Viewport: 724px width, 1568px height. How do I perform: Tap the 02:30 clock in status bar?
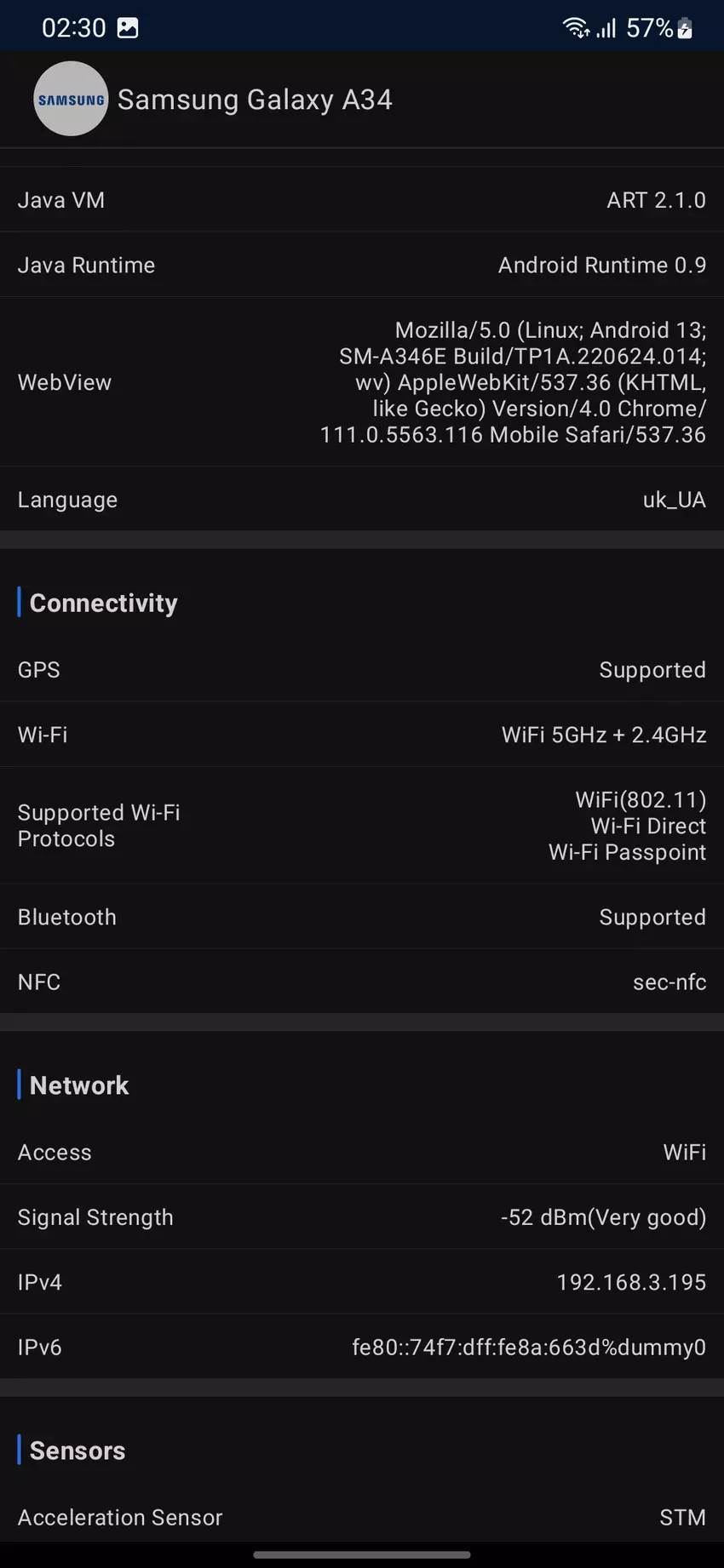coord(73,28)
